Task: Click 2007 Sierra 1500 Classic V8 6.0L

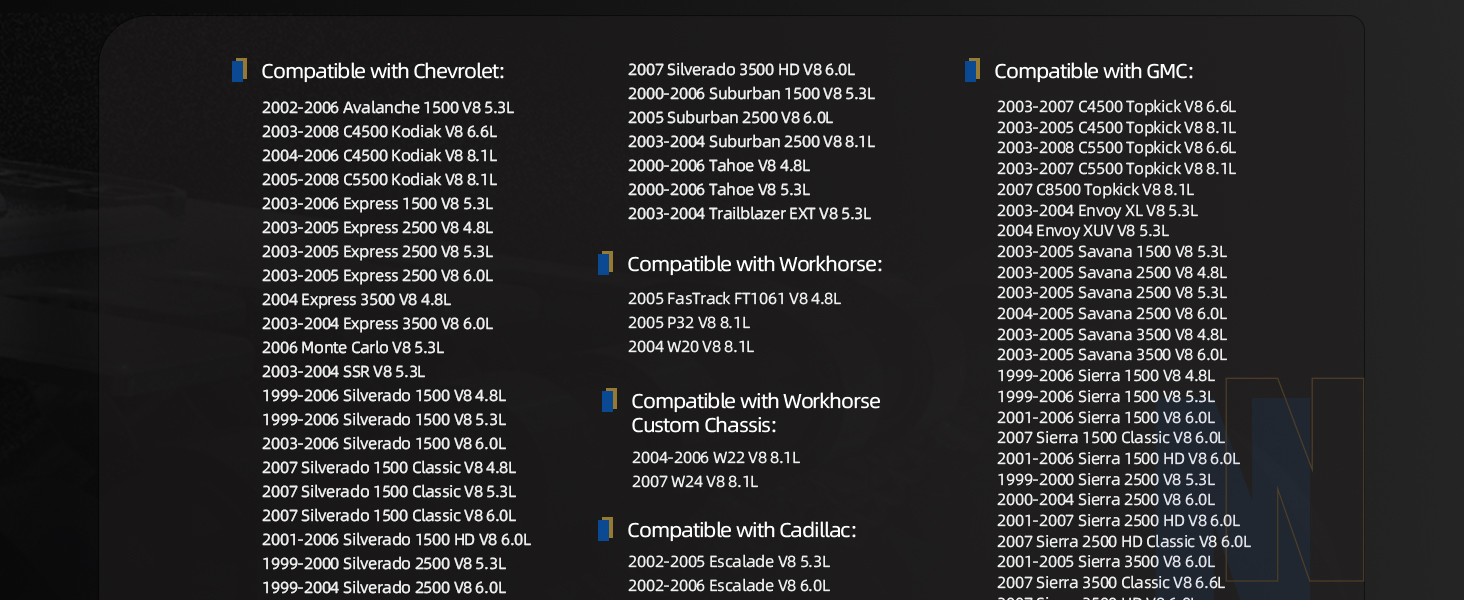Action: (x=1111, y=437)
